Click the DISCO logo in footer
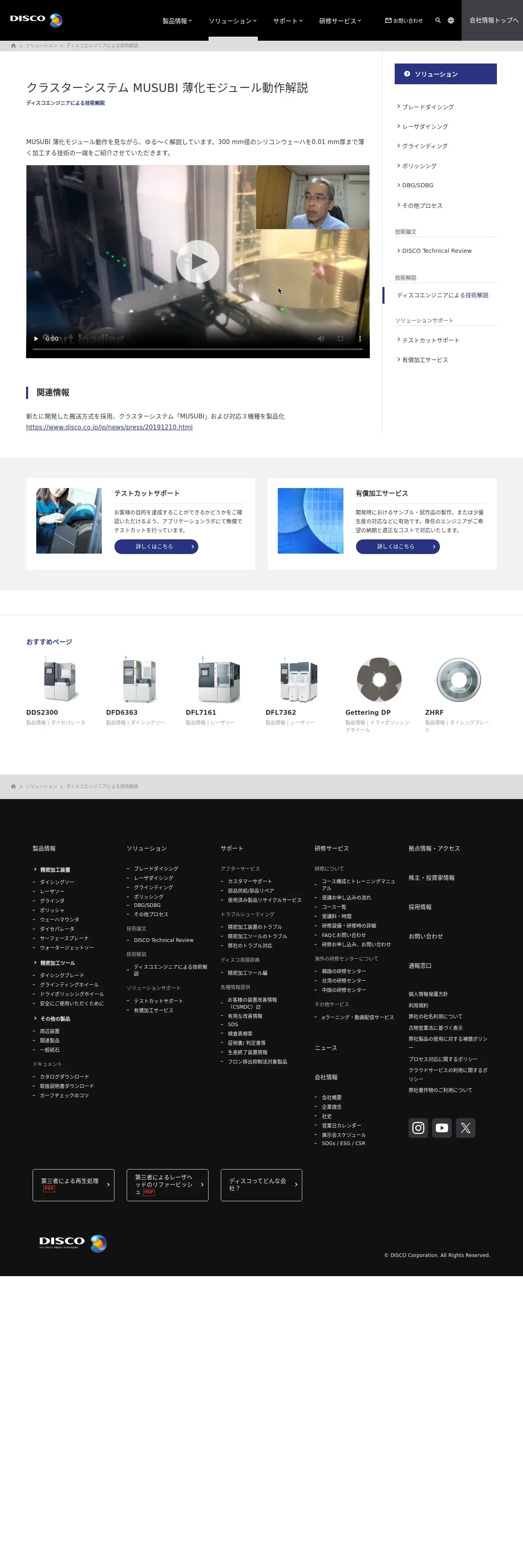The image size is (523, 1568). pos(73,1243)
